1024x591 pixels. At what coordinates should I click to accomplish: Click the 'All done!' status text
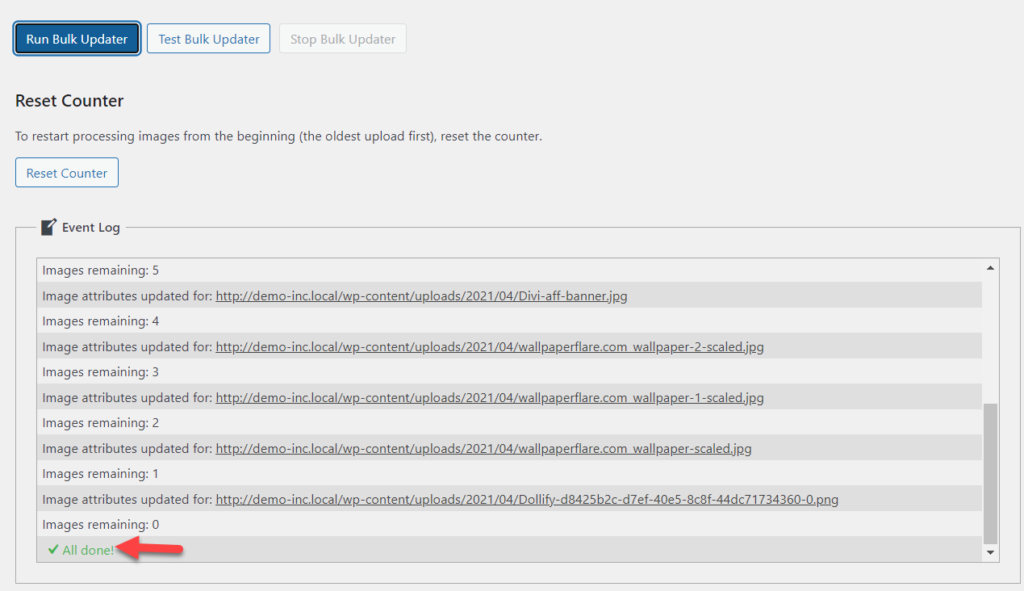[88, 550]
